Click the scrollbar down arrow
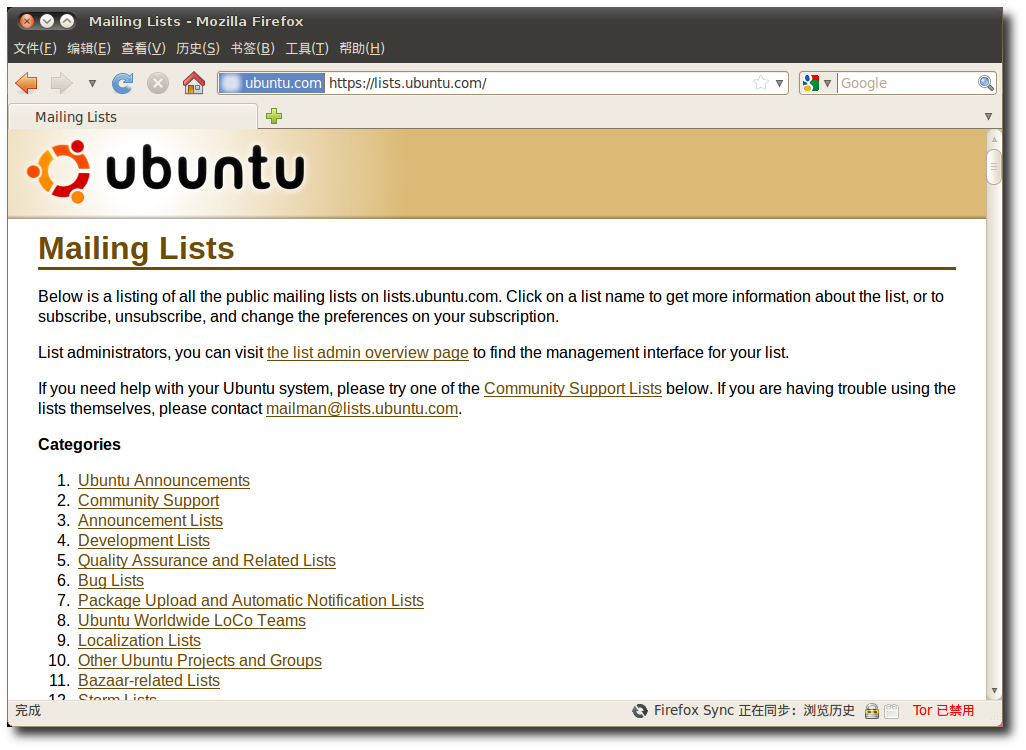 (994, 690)
